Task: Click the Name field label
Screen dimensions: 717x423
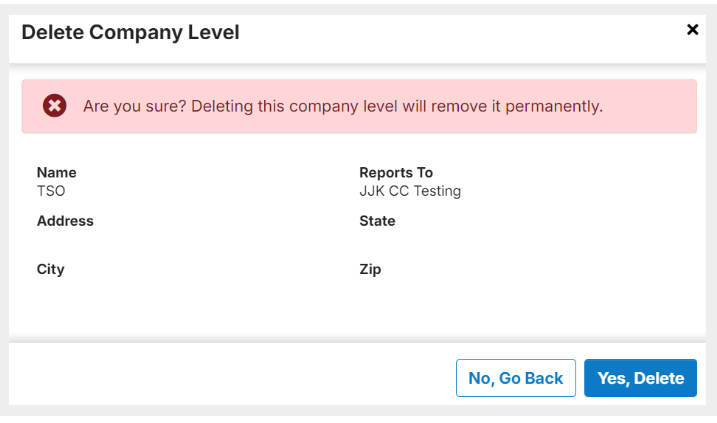Action: click(x=57, y=172)
